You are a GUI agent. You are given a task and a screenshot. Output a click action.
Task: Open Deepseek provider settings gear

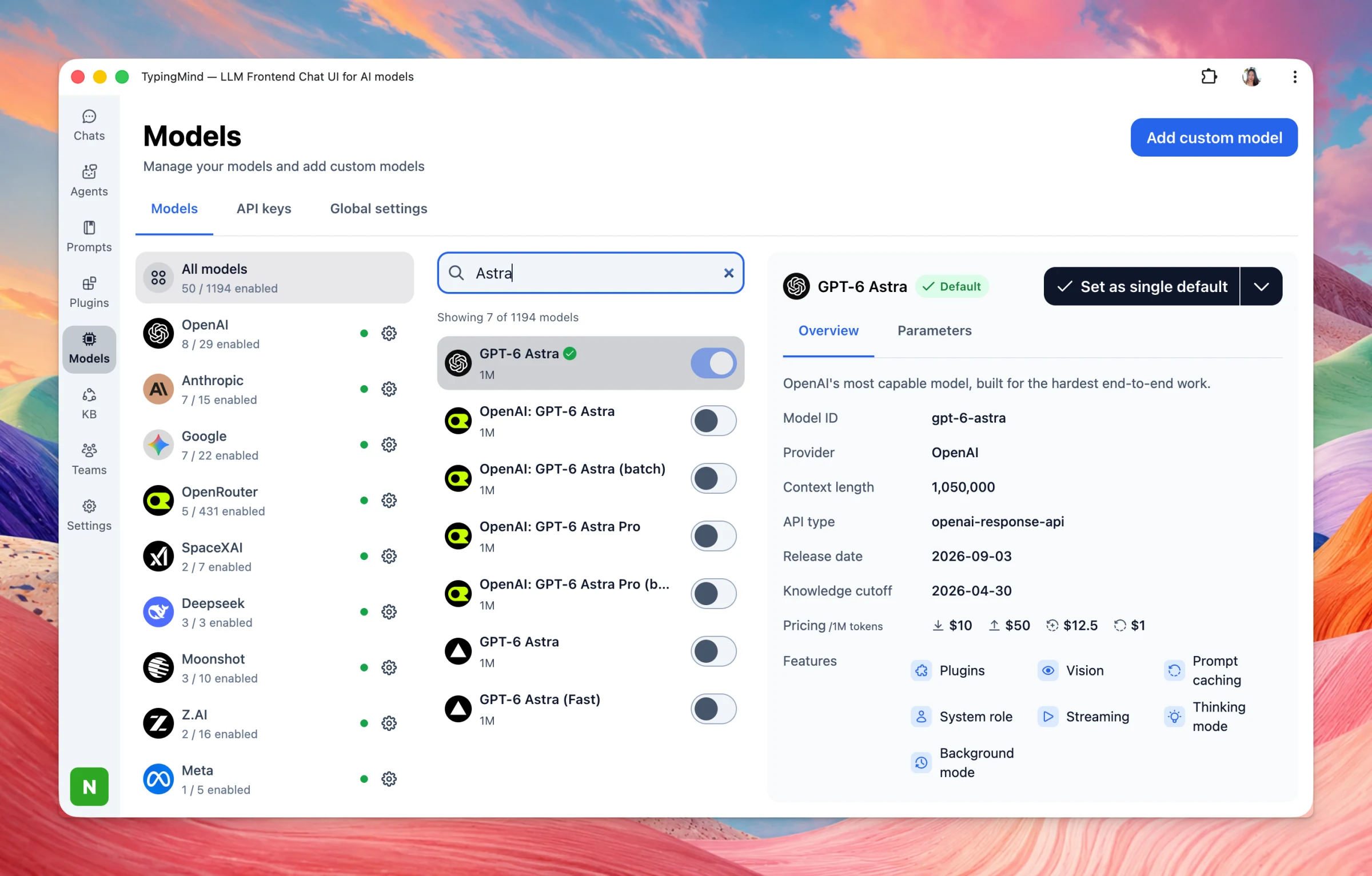pyautogui.click(x=389, y=612)
